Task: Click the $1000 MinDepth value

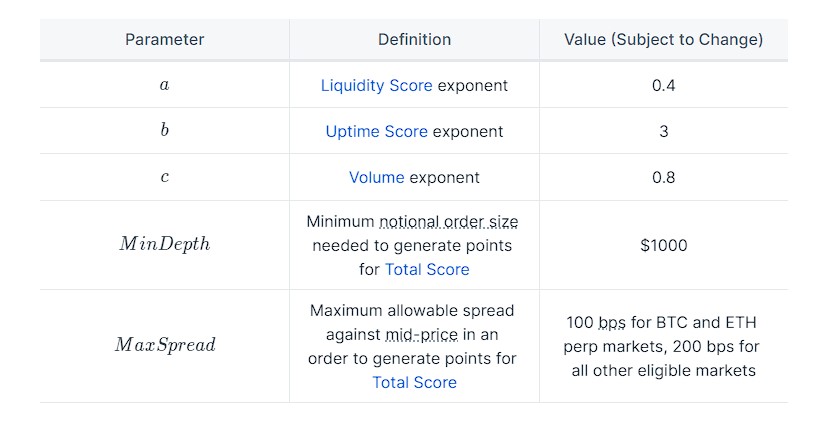Action: click(x=663, y=245)
